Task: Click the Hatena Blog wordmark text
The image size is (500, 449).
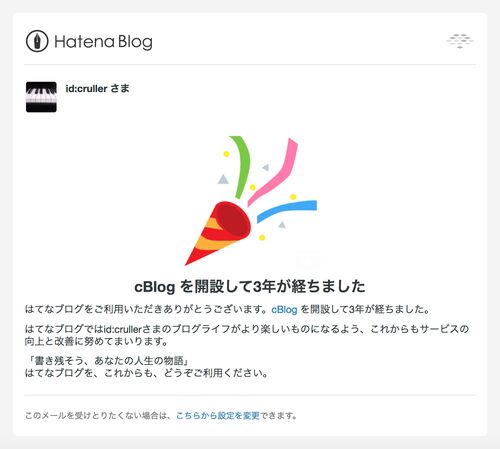Action: click(x=103, y=42)
